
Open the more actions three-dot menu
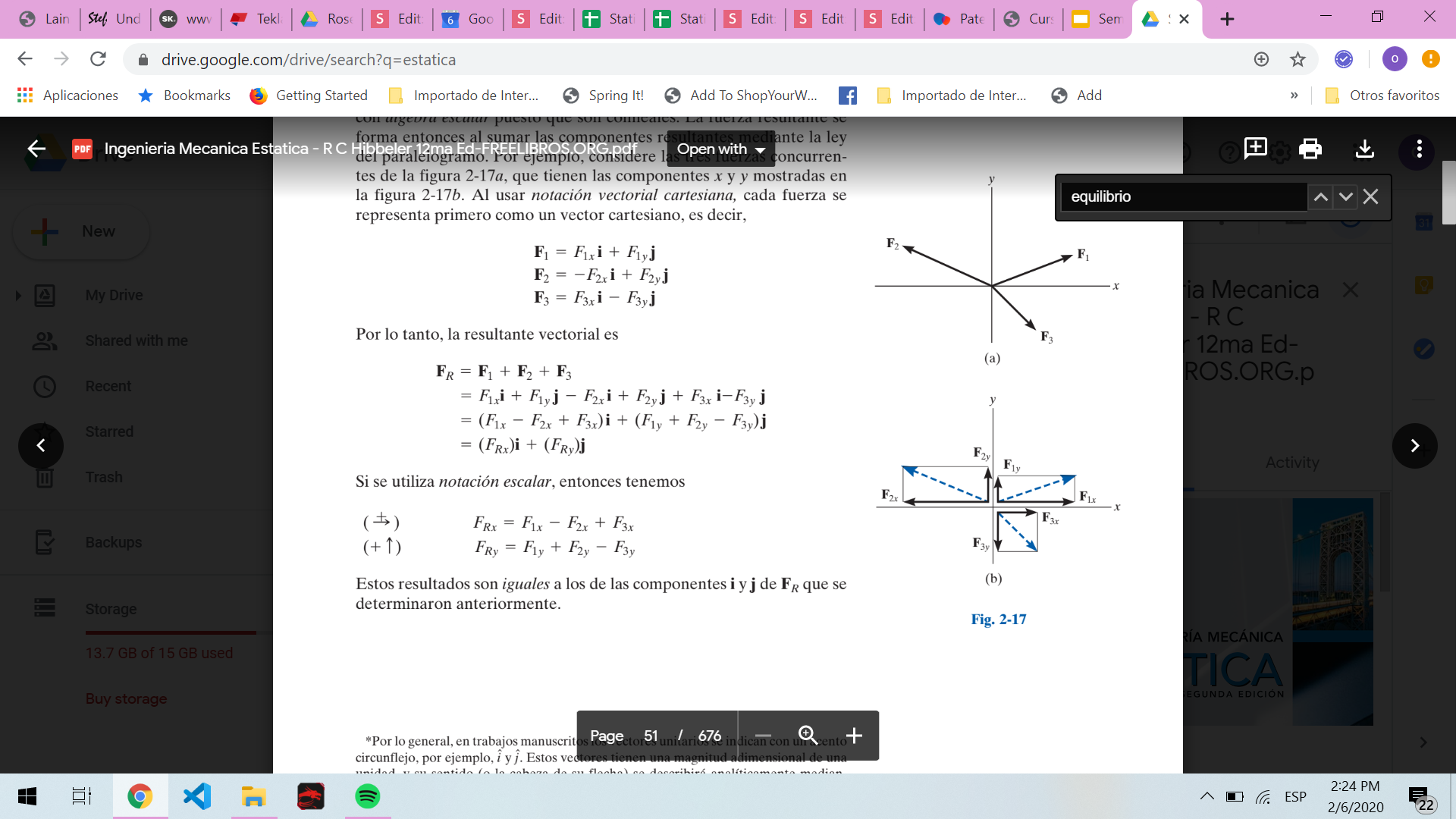(x=1419, y=149)
